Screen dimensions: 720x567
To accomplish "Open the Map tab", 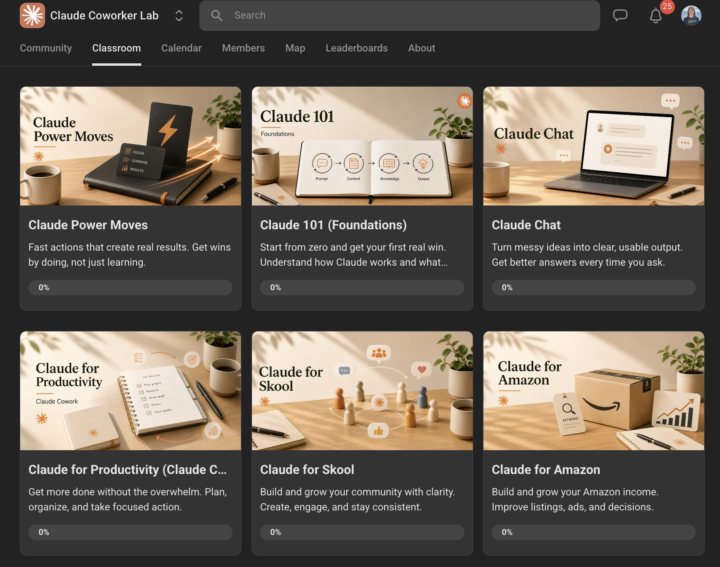I will coord(295,48).
